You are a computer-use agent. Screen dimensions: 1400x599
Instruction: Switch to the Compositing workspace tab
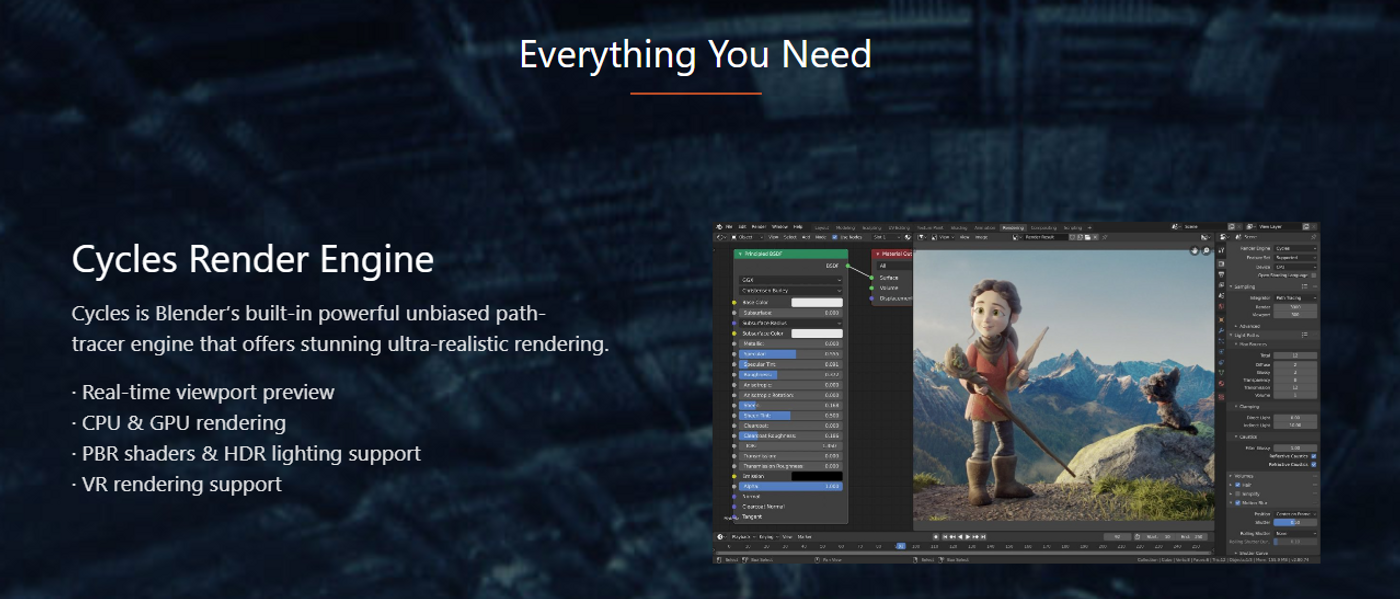coord(1043,227)
